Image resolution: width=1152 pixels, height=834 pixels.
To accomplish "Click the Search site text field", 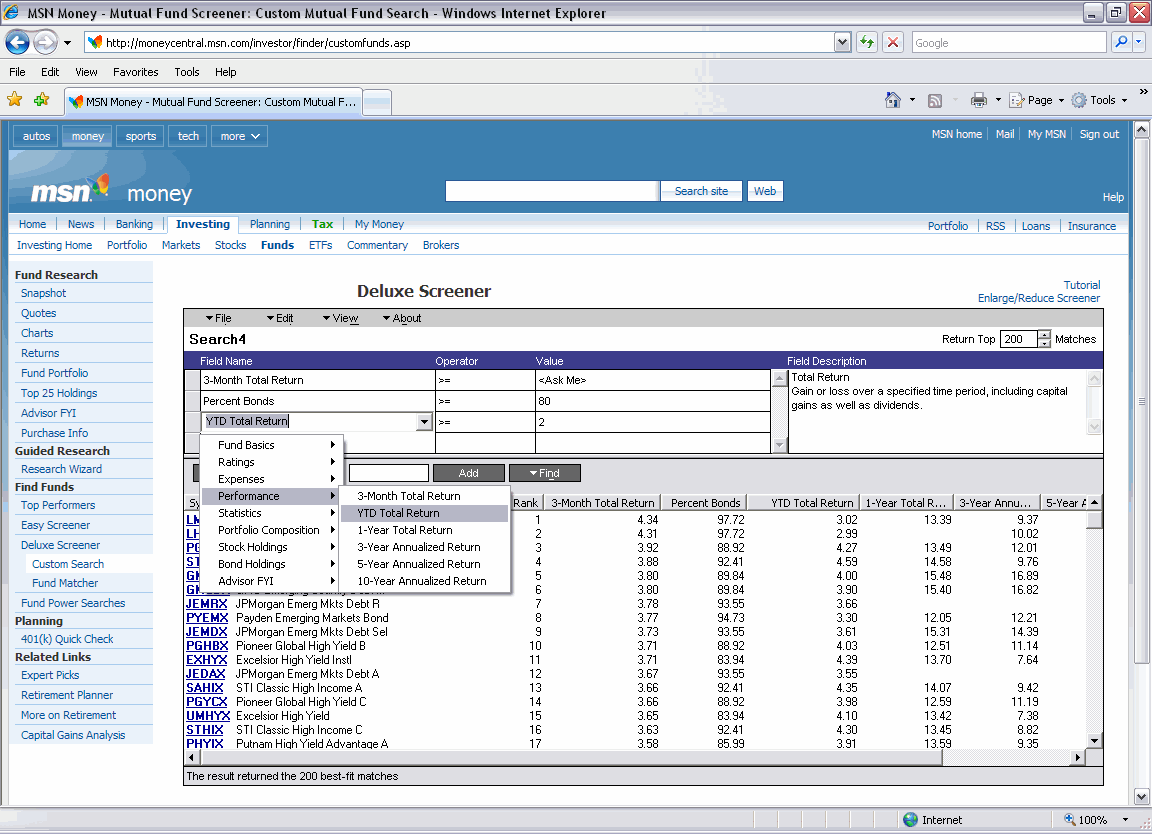I will click(x=552, y=191).
